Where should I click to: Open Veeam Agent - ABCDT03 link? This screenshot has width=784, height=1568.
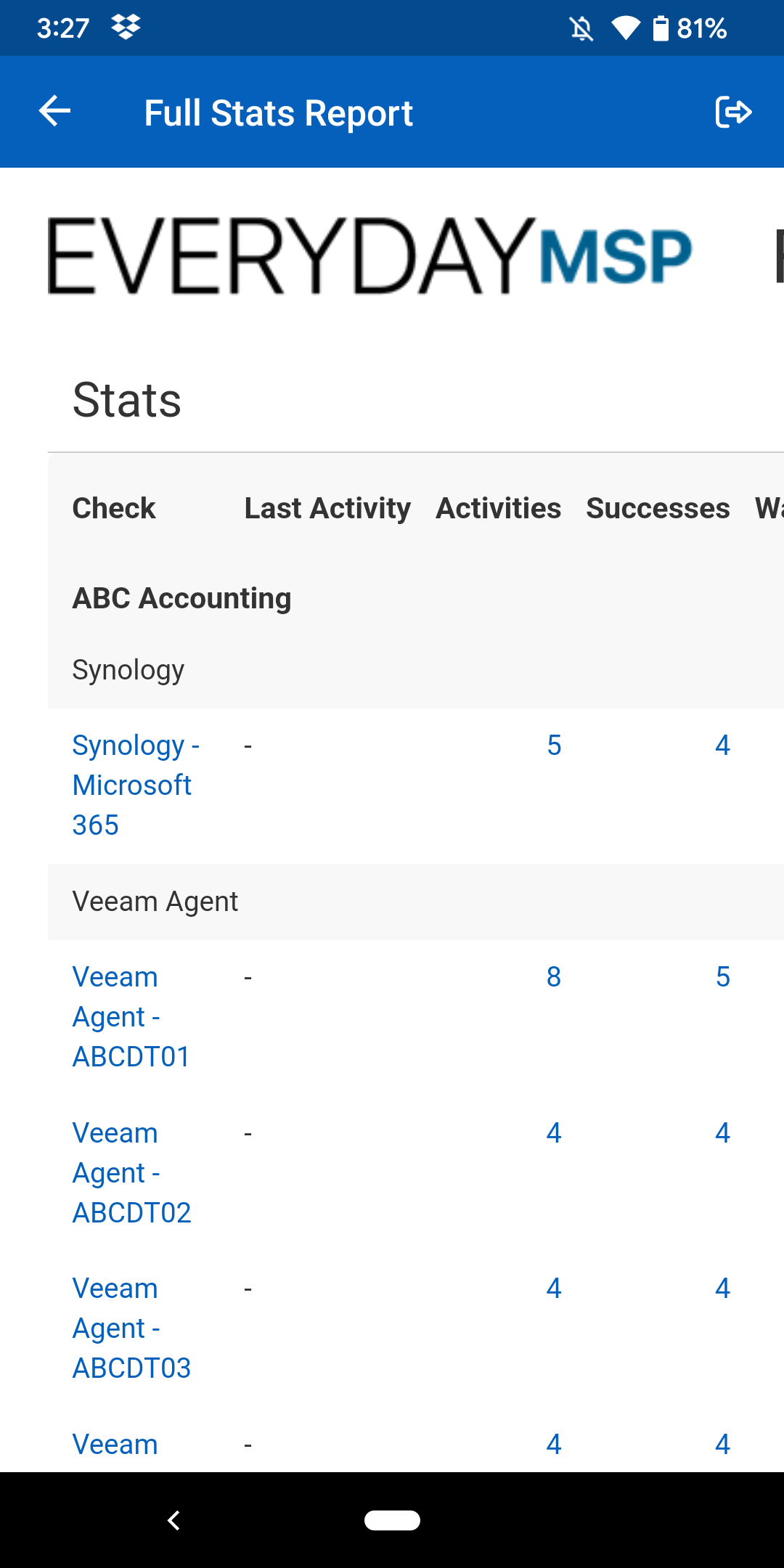click(x=131, y=1328)
